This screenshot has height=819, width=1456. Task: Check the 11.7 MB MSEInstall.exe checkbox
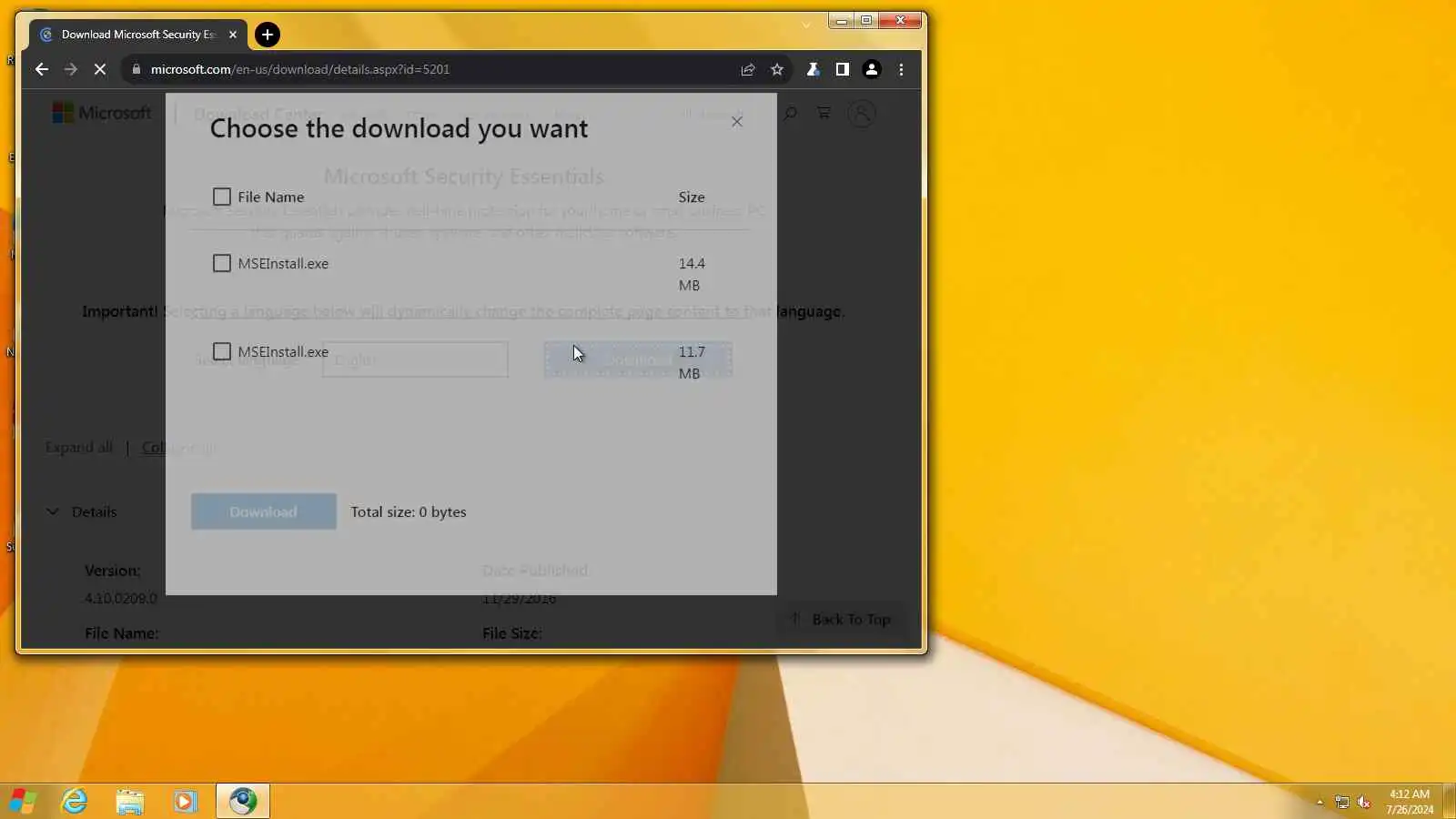pyautogui.click(x=222, y=351)
